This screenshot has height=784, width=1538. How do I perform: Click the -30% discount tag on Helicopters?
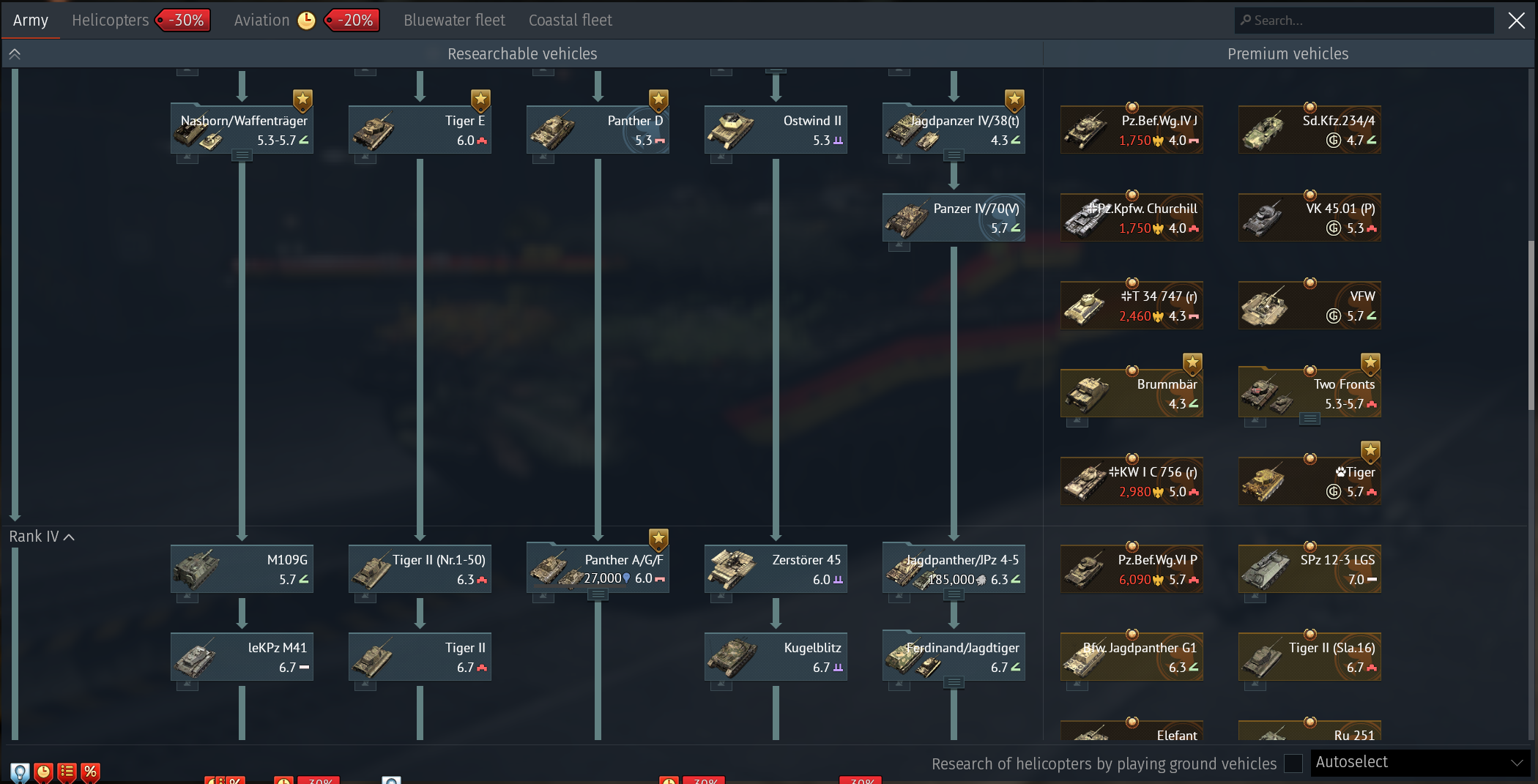tap(183, 20)
